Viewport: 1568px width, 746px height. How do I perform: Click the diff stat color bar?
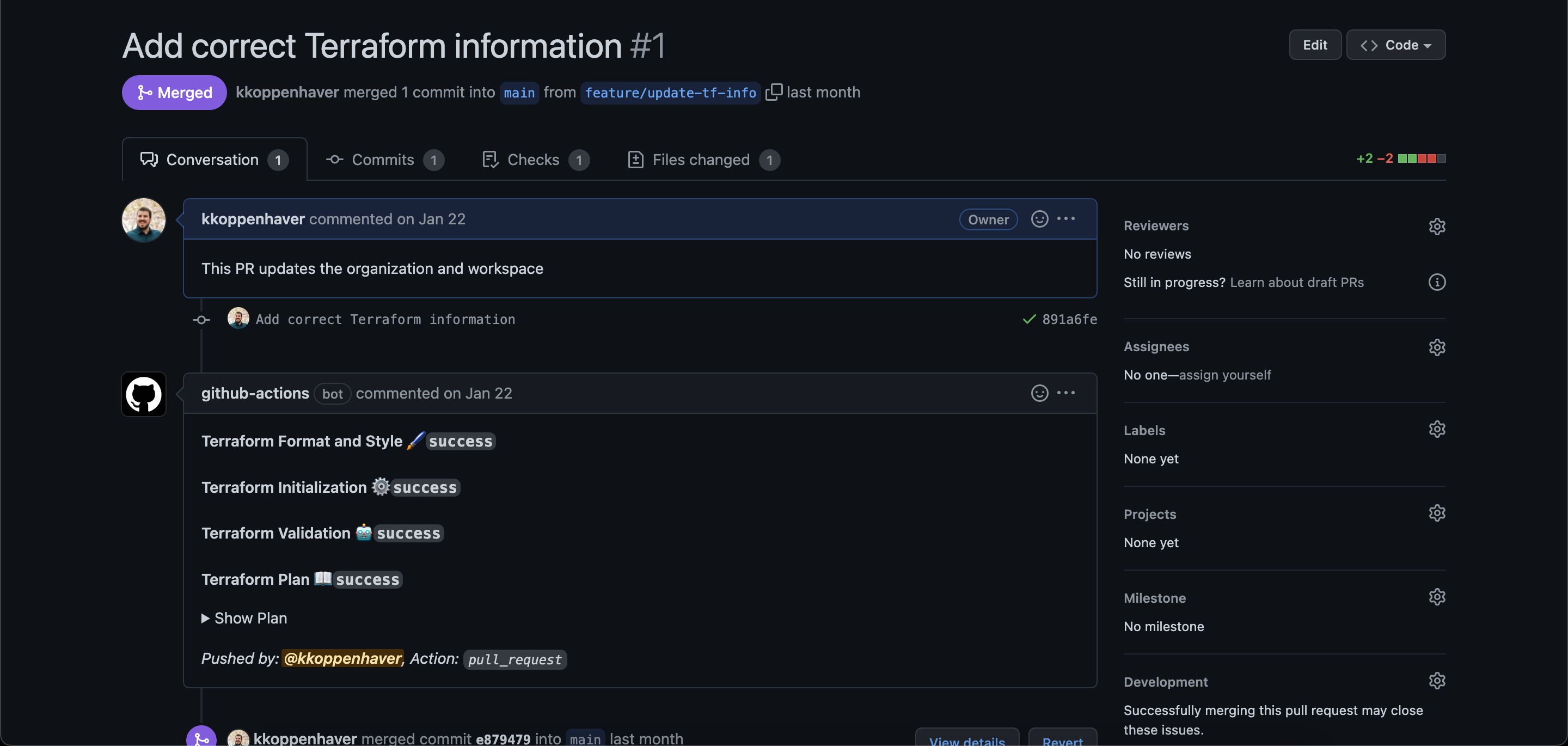click(1422, 158)
